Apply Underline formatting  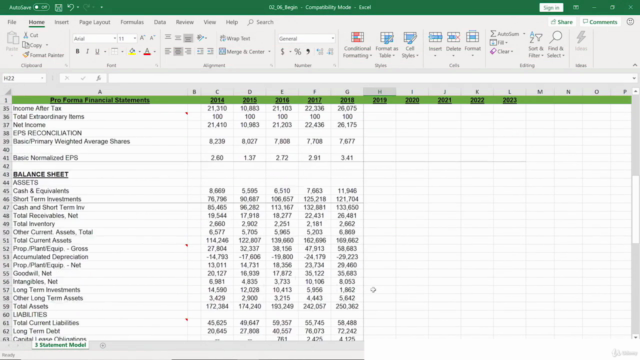click(x=97, y=51)
